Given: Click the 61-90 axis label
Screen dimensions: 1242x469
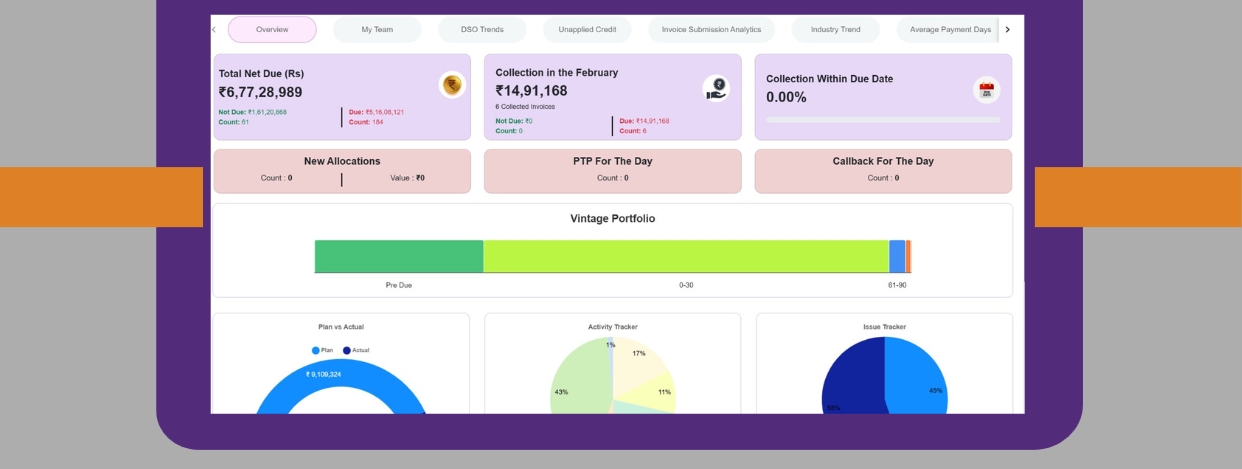Looking at the screenshot, I should pos(897,285).
